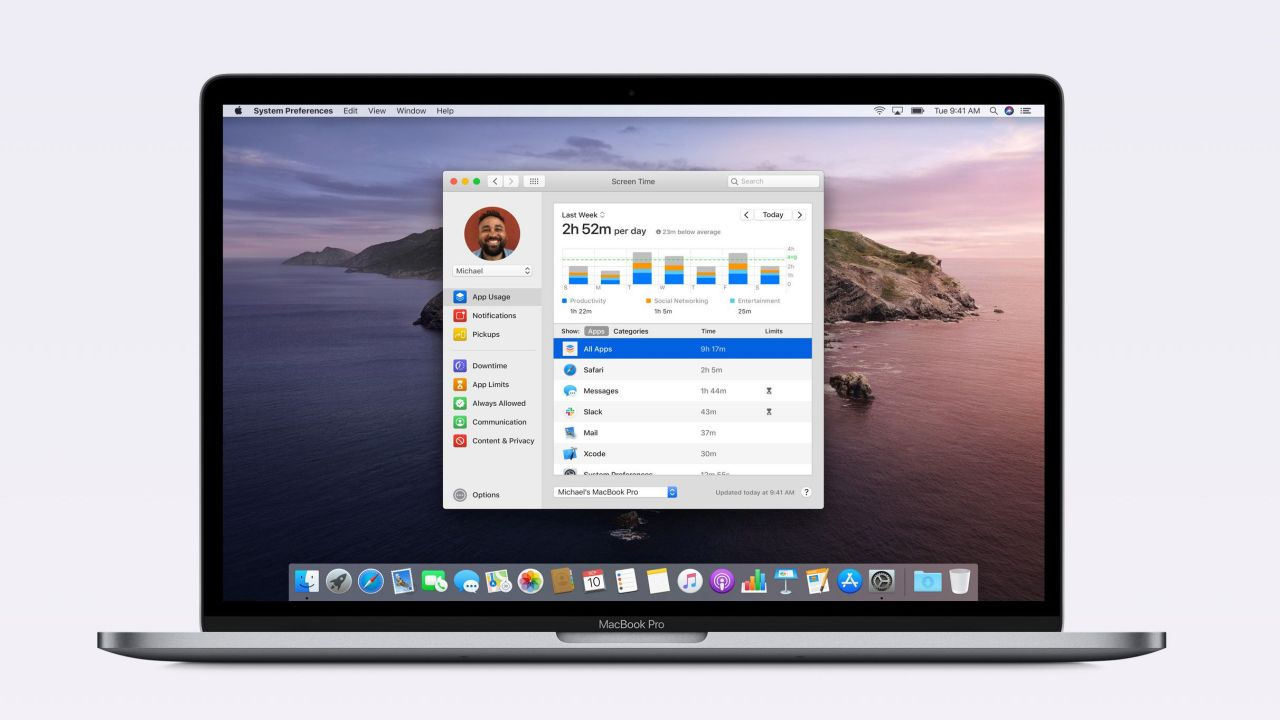Open Always Allowed in the sidebar
This screenshot has width=1280, height=720.
point(494,403)
